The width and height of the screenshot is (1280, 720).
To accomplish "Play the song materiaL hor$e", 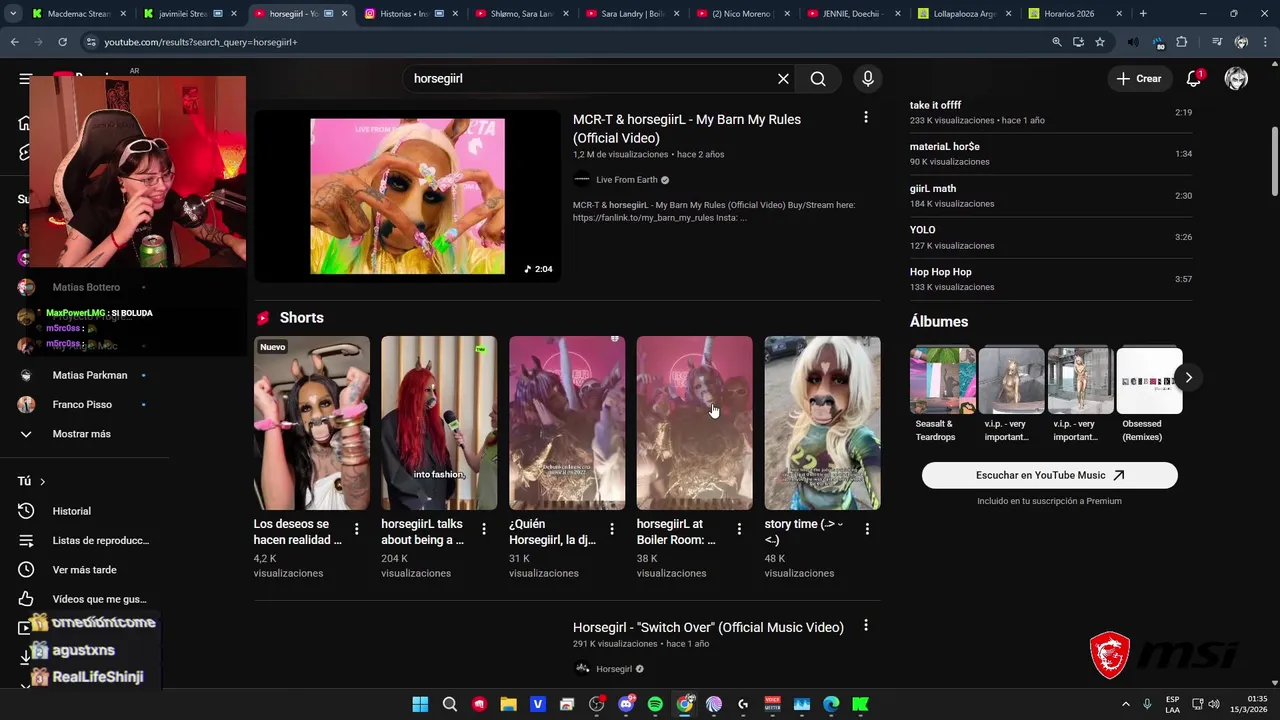I will tap(1050, 154).
